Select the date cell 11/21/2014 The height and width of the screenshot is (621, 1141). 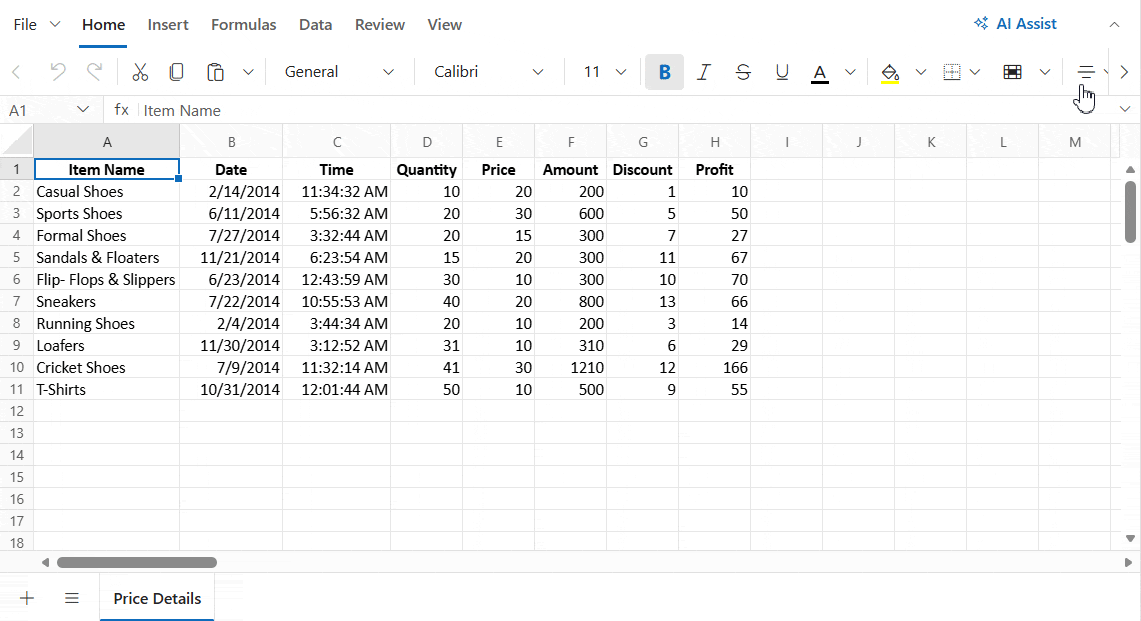[231, 258]
